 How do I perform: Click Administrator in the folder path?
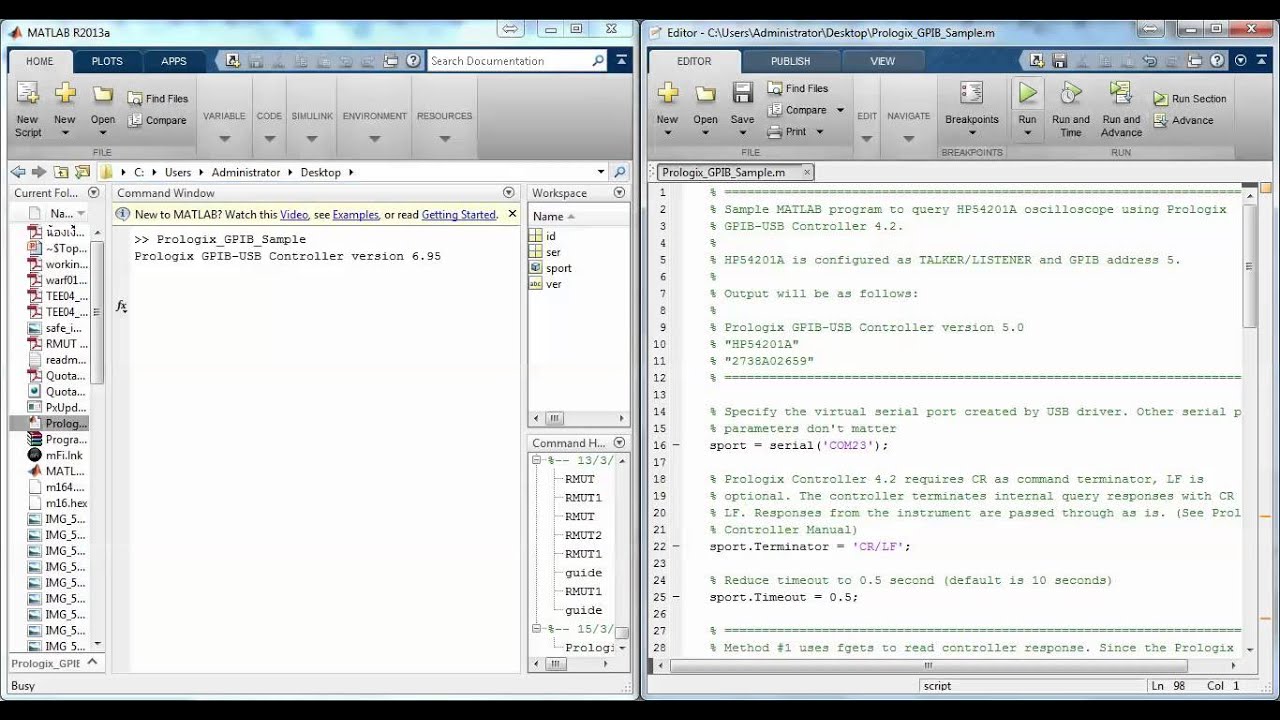(x=246, y=172)
